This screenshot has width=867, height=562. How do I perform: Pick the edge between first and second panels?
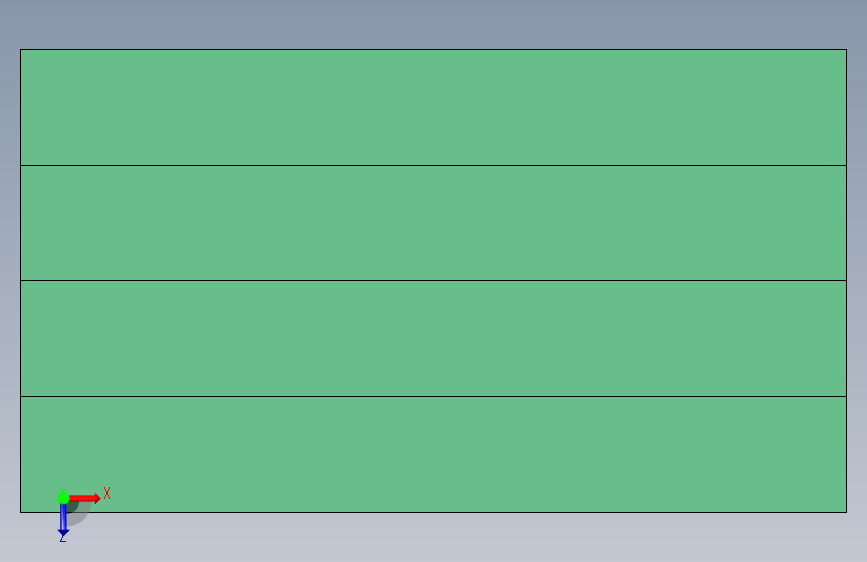click(434, 165)
